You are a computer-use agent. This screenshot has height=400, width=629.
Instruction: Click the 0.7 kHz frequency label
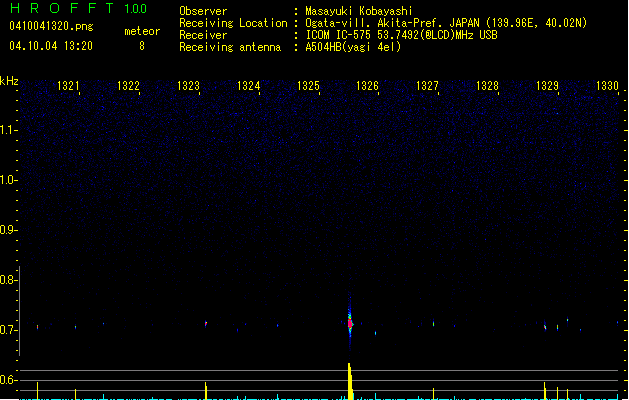[7, 330]
